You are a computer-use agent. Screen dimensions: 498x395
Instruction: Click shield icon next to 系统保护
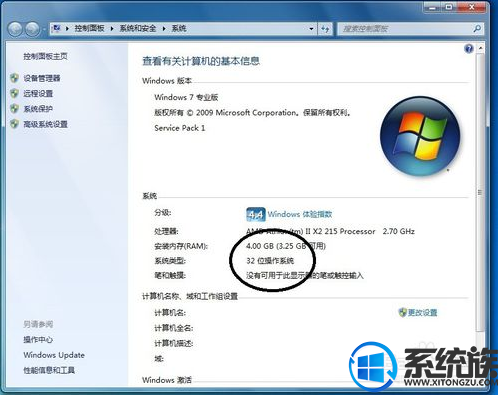[x=14, y=109]
